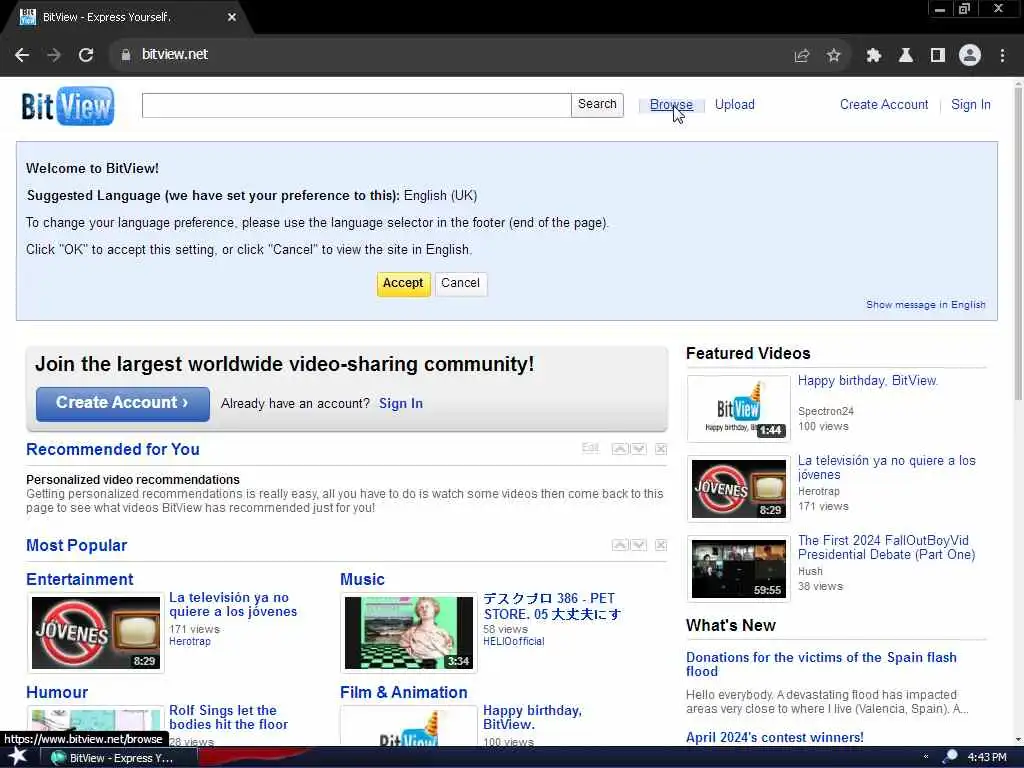The height and width of the screenshot is (768, 1024).
Task: Open Featured Presidential Debate thumbnail
Action: [739, 568]
